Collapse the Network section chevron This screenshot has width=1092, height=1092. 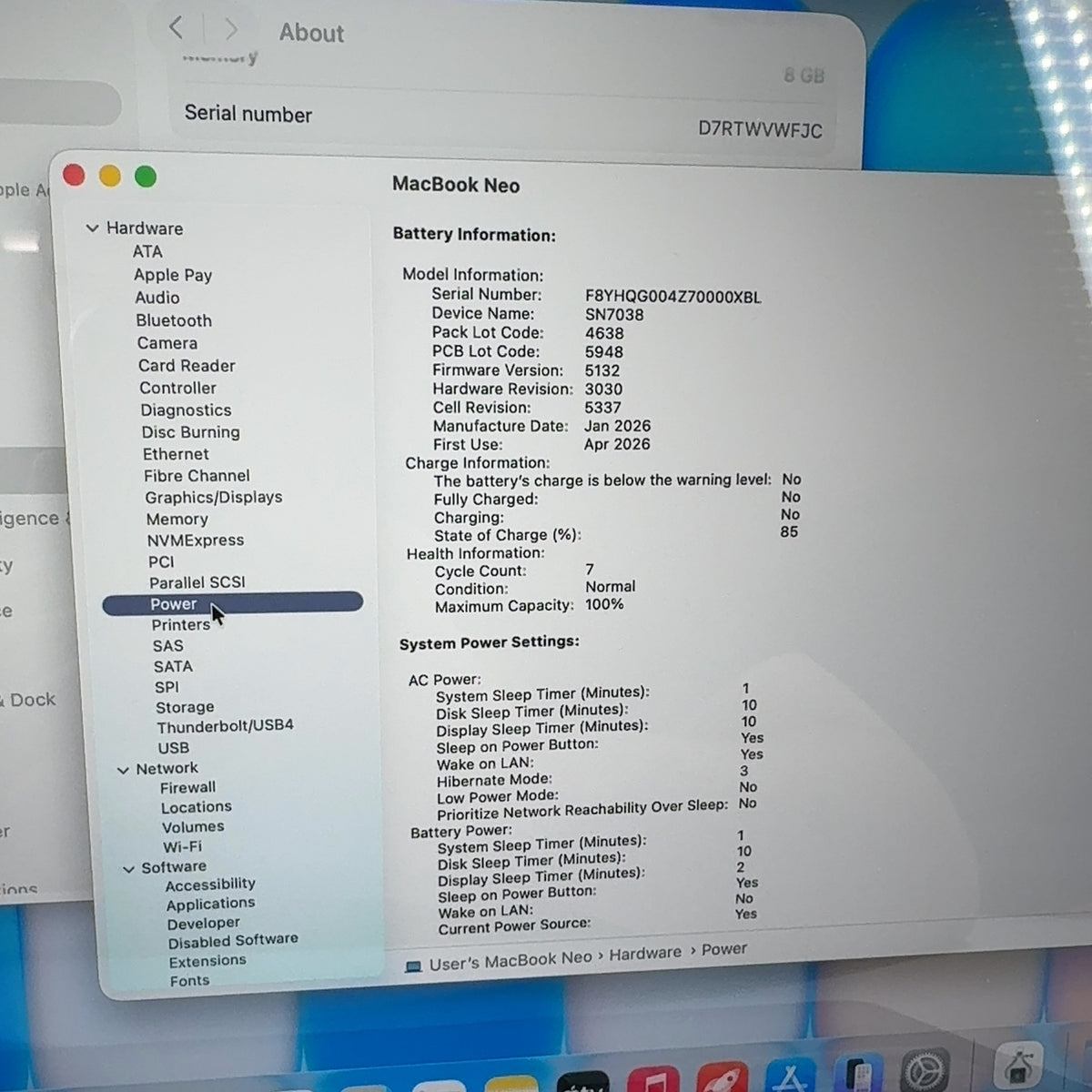pos(123,770)
